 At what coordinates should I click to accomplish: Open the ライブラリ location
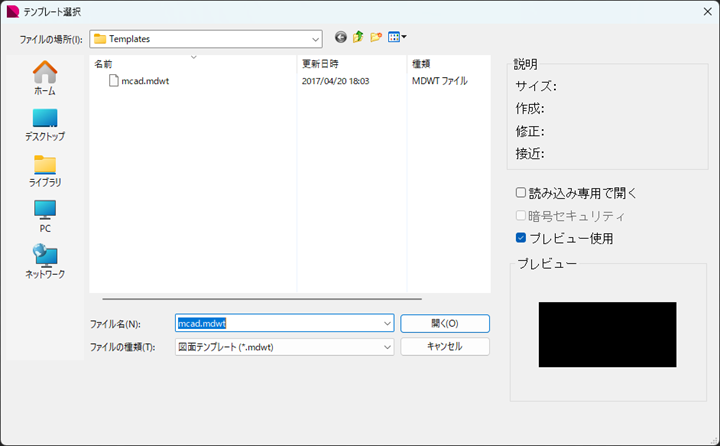coord(45,171)
